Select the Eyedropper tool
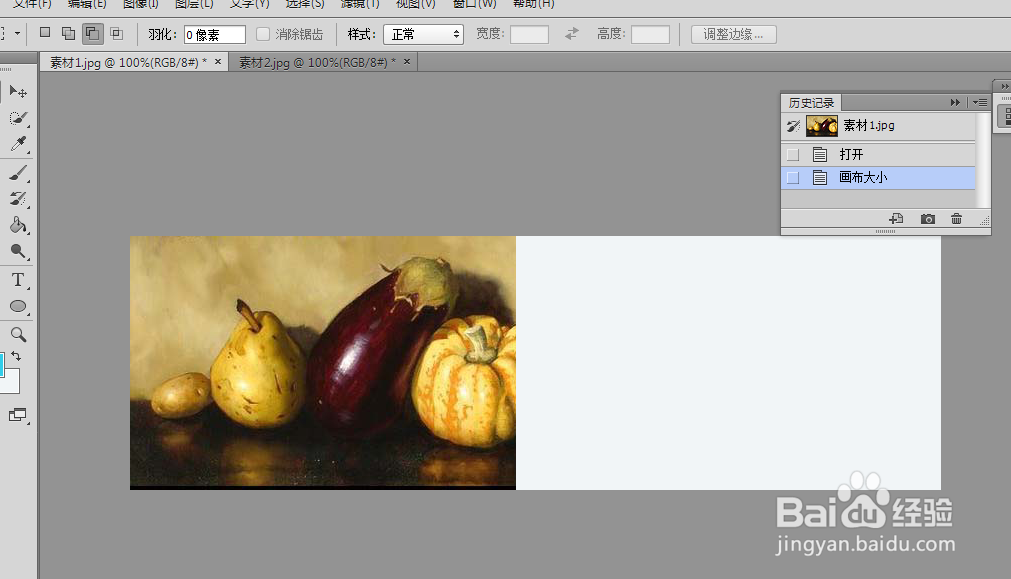Image resolution: width=1011 pixels, height=579 pixels. coord(18,144)
